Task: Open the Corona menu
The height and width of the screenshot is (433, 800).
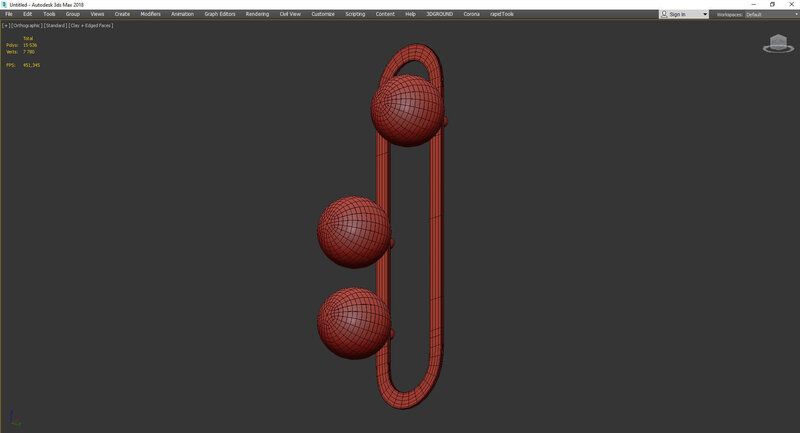Action: (471, 14)
